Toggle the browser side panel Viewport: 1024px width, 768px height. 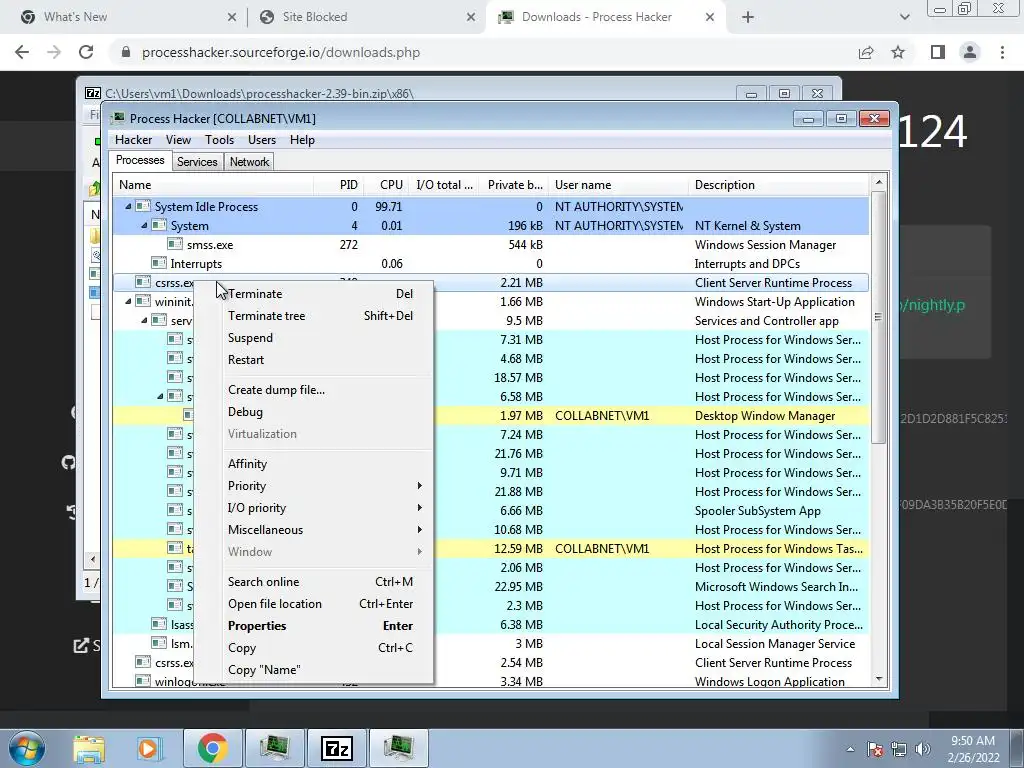938,52
